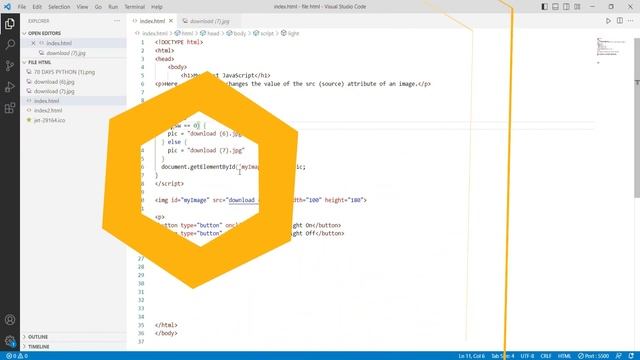
Task: Open the Terminal menu
Action: pos(135,7)
